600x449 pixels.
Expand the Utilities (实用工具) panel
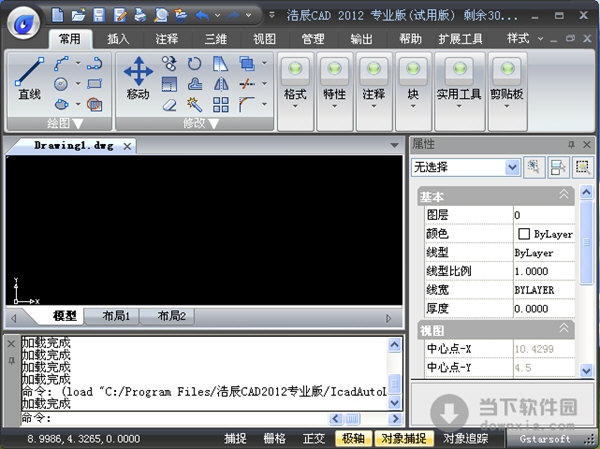coord(459,92)
